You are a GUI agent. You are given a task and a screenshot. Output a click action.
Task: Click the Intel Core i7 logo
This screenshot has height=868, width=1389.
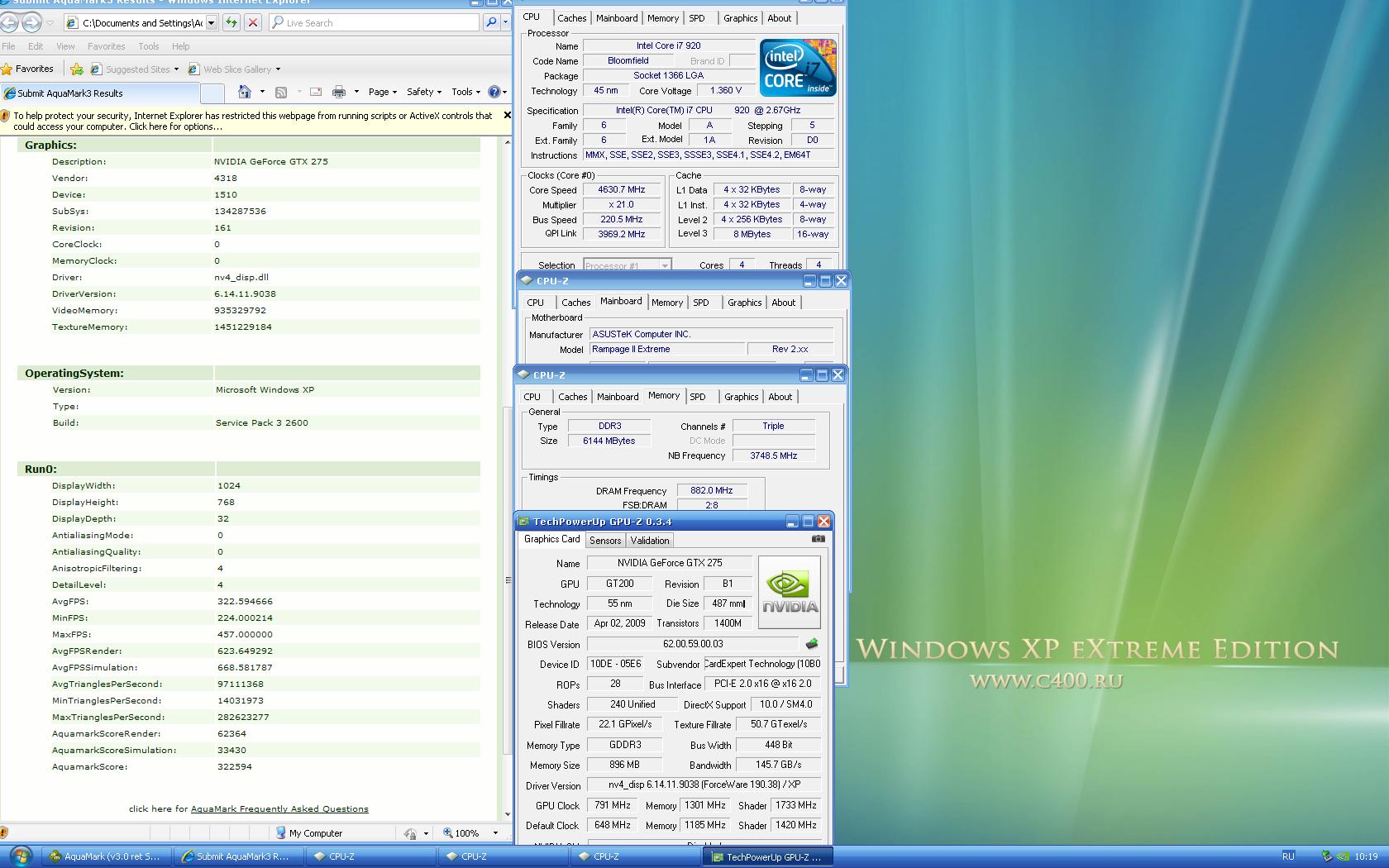click(798, 68)
